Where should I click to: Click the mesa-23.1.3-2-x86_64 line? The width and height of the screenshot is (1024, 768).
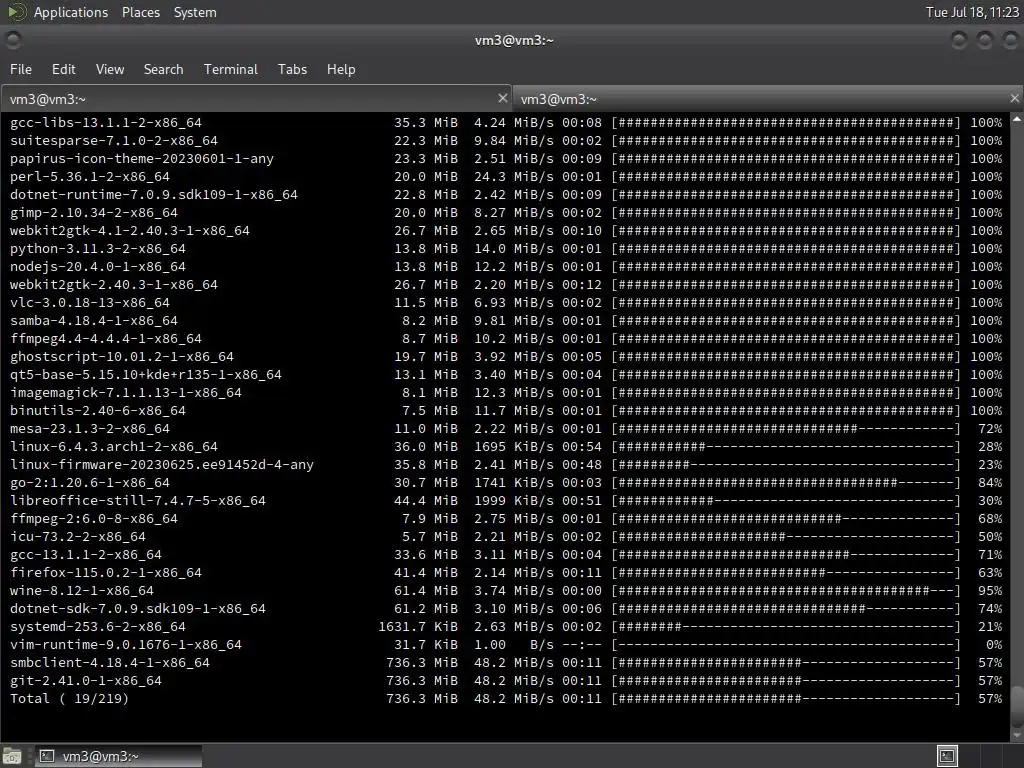pos(505,428)
